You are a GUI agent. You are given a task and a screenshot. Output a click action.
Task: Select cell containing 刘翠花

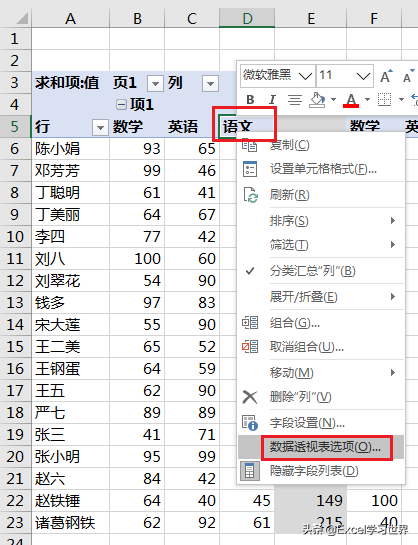pos(71,281)
